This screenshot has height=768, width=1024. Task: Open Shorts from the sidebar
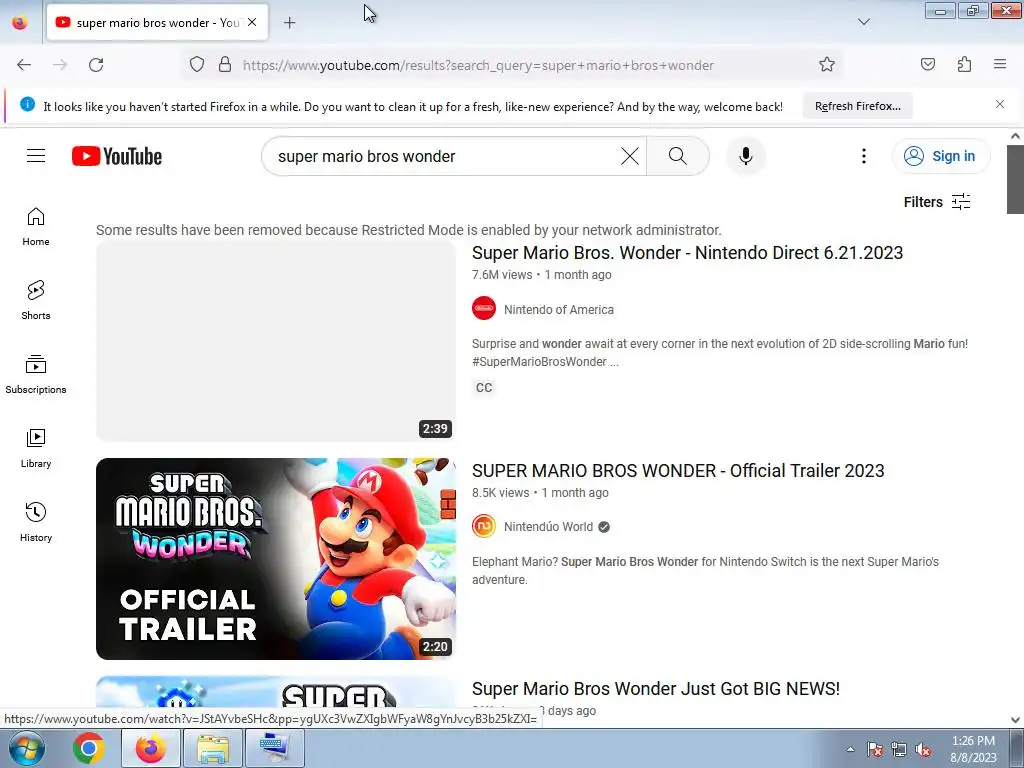click(36, 300)
